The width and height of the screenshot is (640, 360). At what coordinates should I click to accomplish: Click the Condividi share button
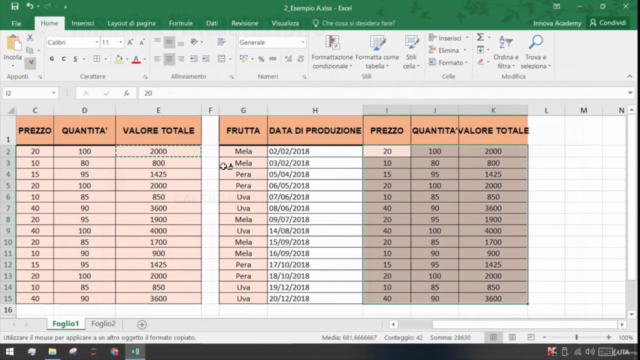point(608,23)
